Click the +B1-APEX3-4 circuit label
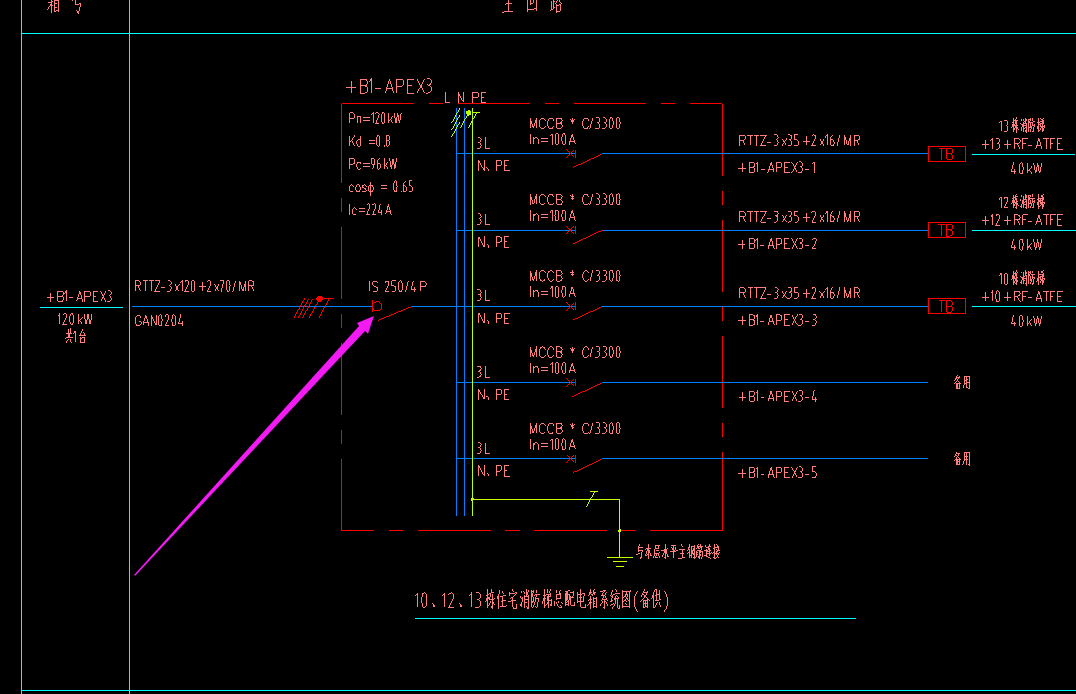Viewport: 1076px width, 694px height. pos(777,396)
